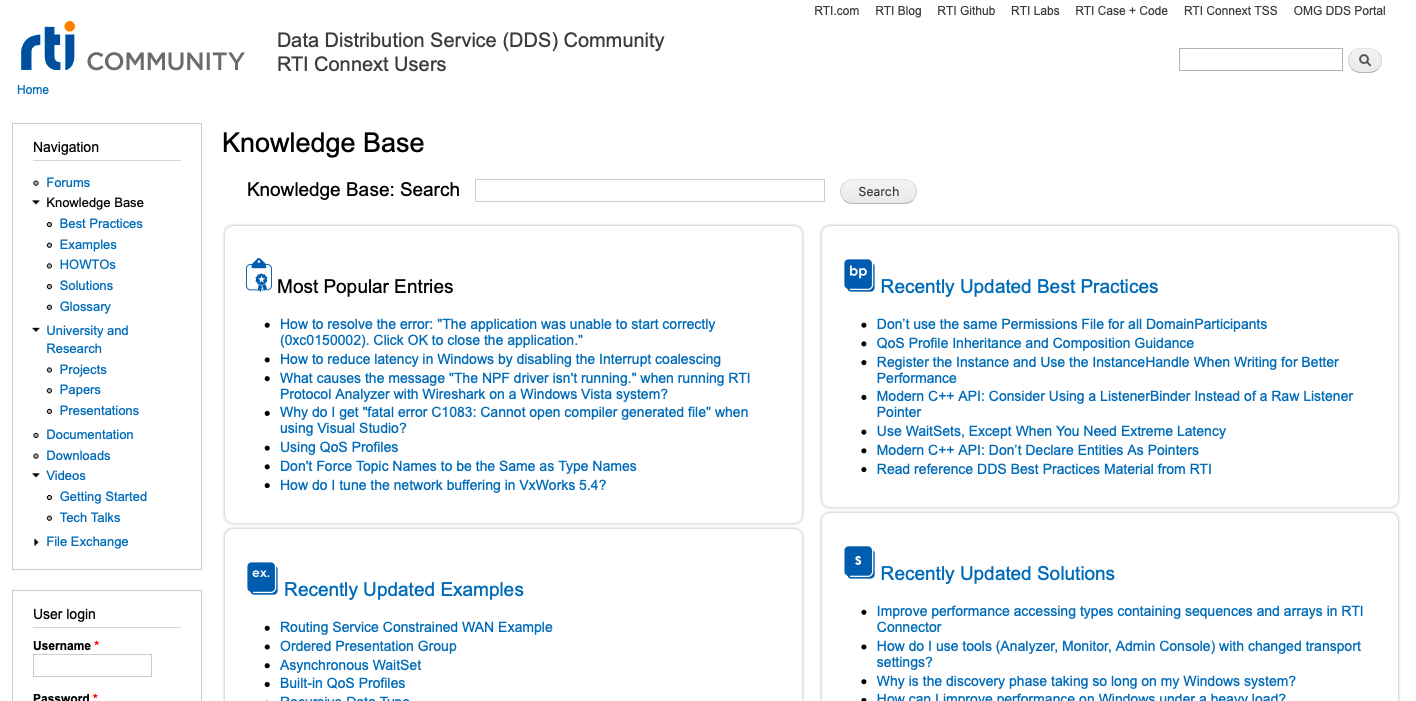The height and width of the screenshot is (701, 1416).
Task: Open Routing Service Constrained WAN Example
Action: coord(416,628)
